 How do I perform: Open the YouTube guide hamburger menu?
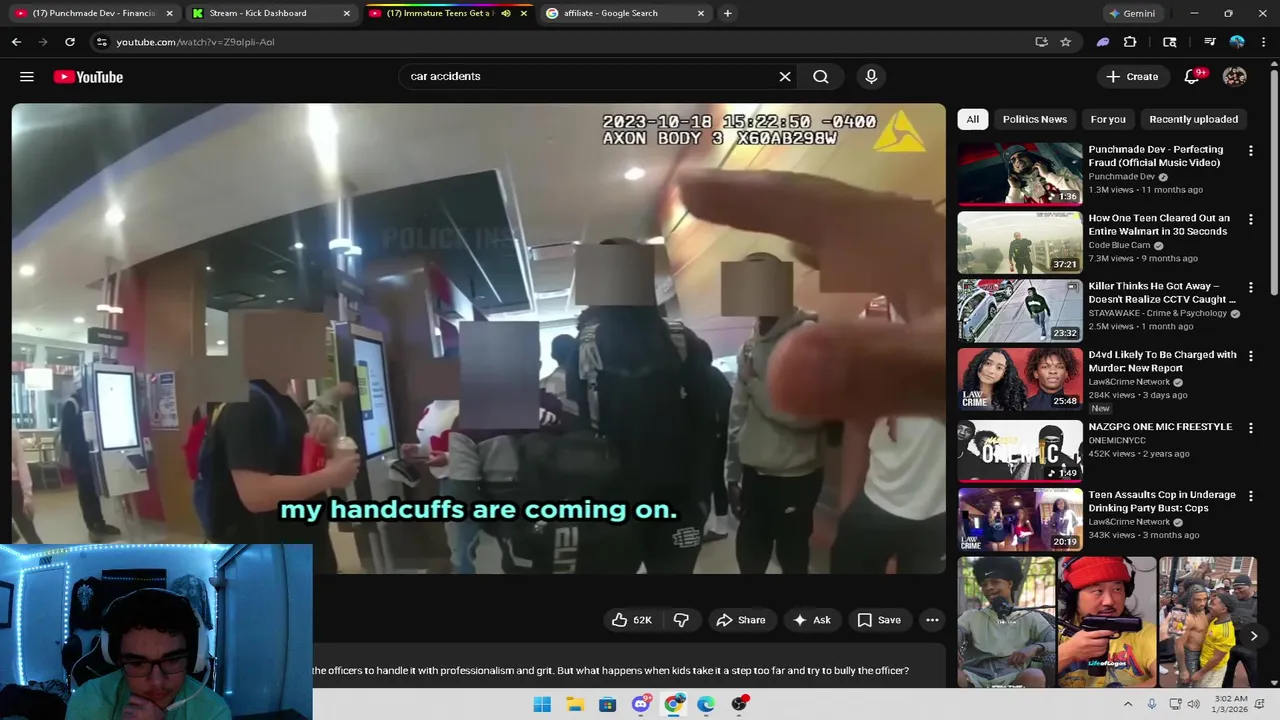(27, 77)
